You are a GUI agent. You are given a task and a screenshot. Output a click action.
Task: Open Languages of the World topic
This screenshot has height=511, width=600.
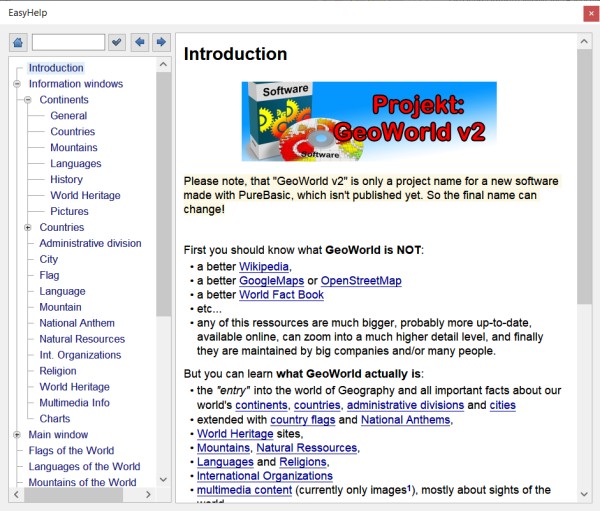click(84, 467)
